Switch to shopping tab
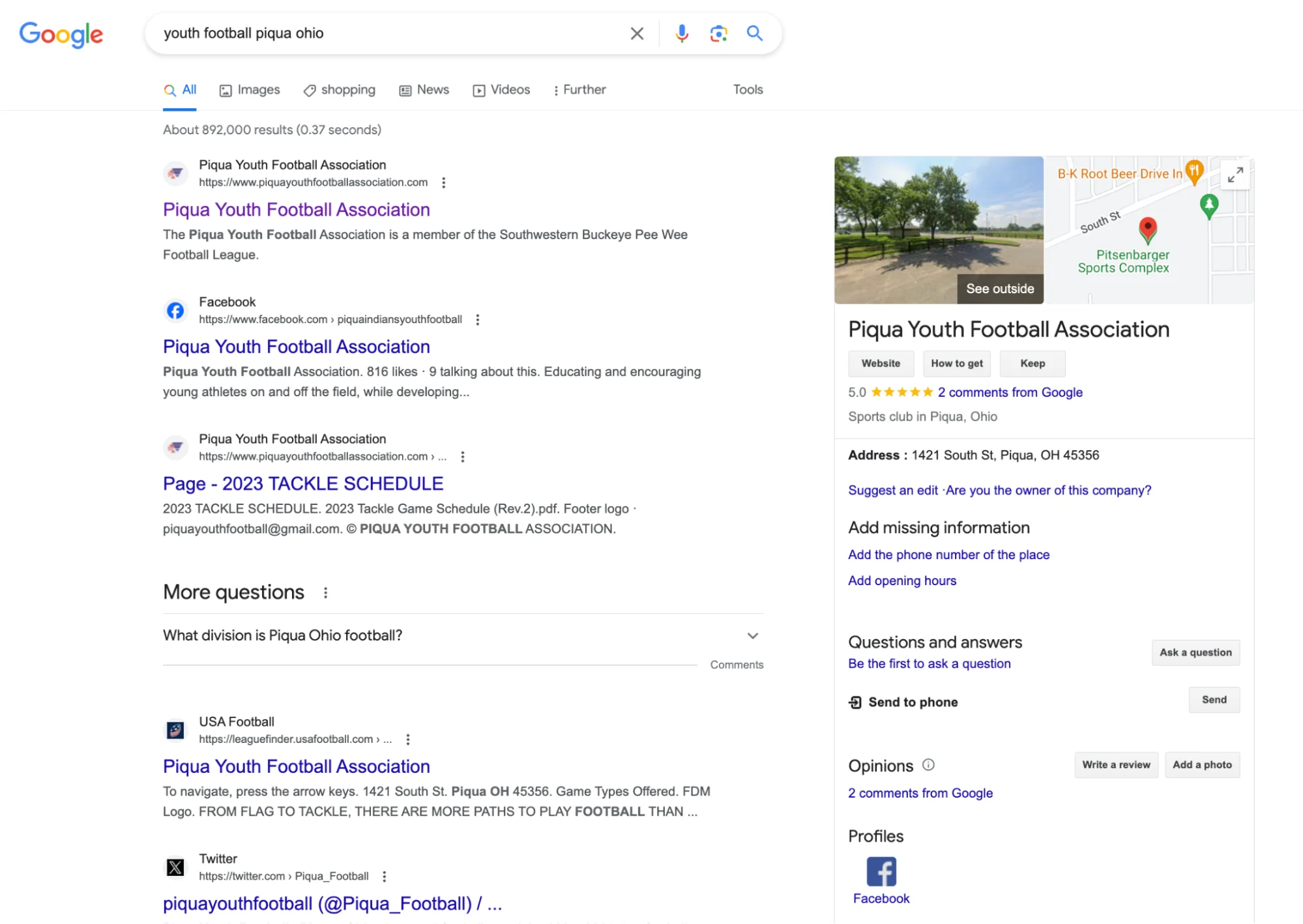This screenshot has width=1303, height=924. [x=340, y=90]
